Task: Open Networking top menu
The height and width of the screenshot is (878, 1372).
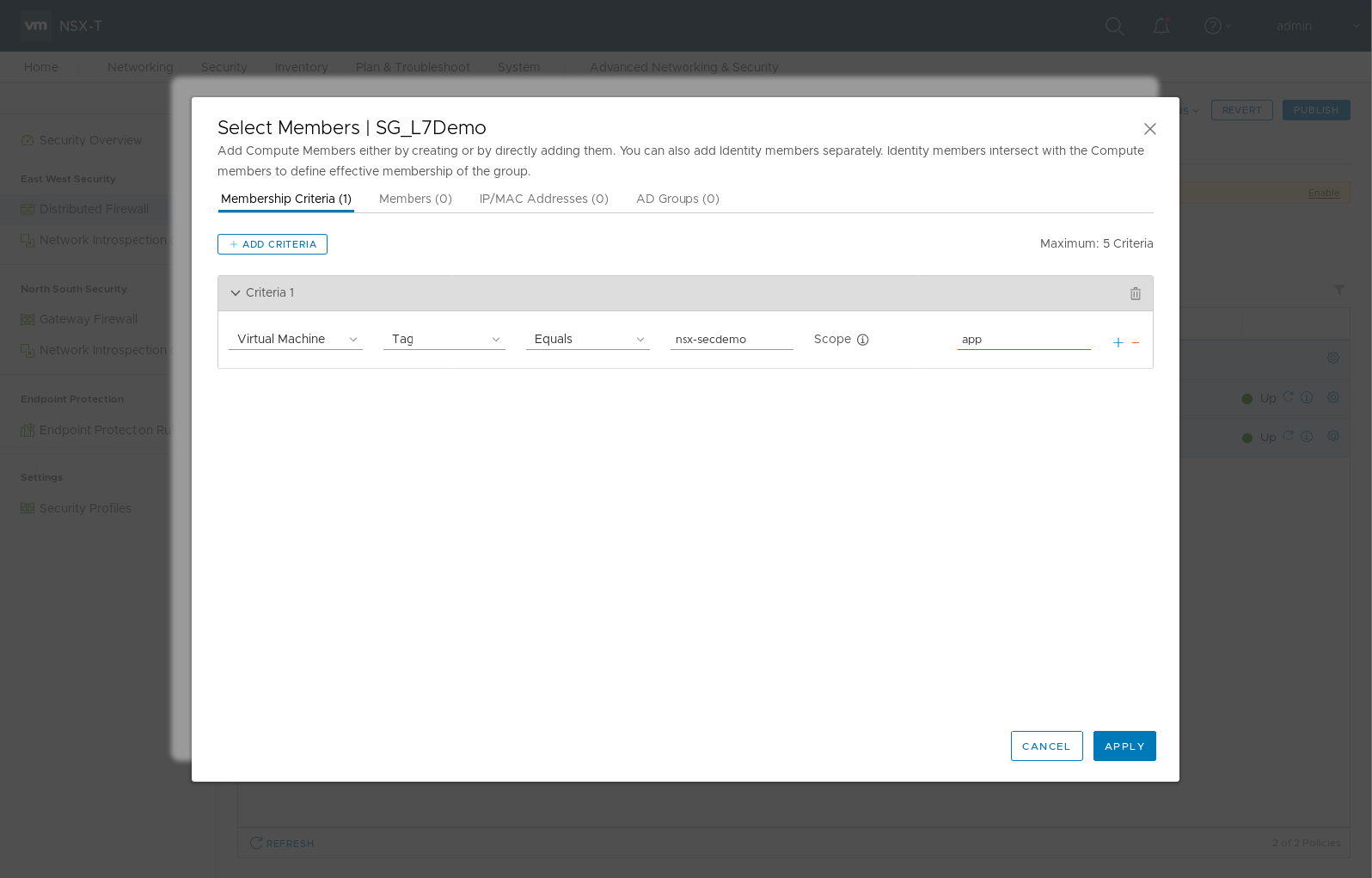Action: pos(140,67)
